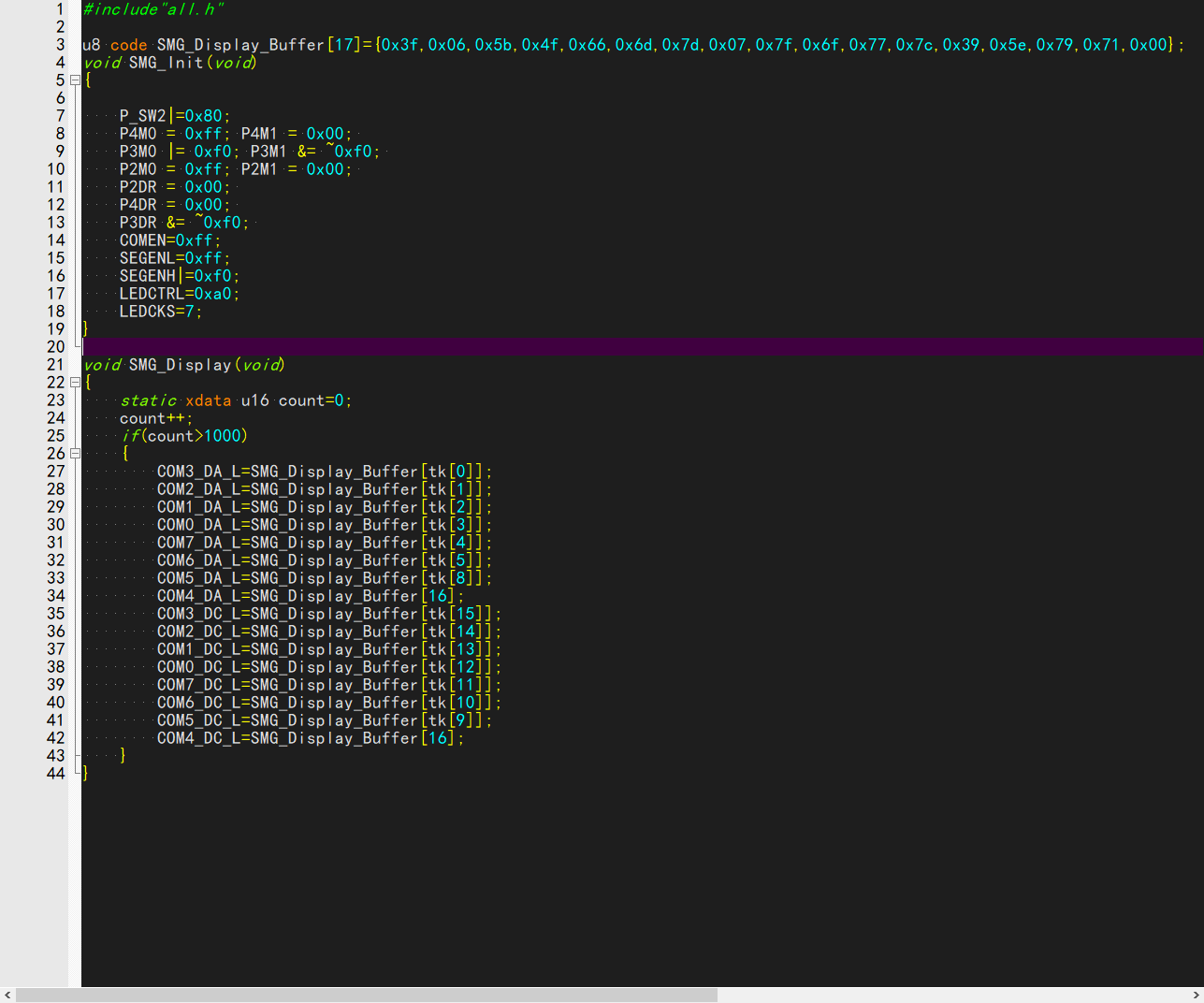Click the scroll left arrow

[x=7, y=996]
